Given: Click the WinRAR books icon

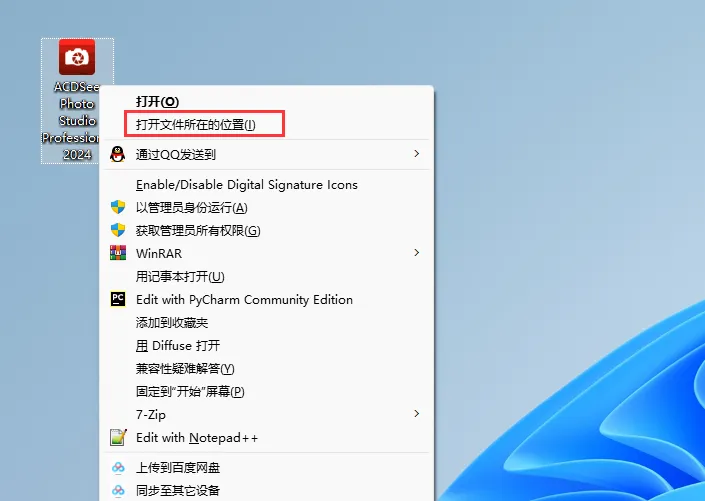Looking at the screenshot, I should click(x=118, y=253).
